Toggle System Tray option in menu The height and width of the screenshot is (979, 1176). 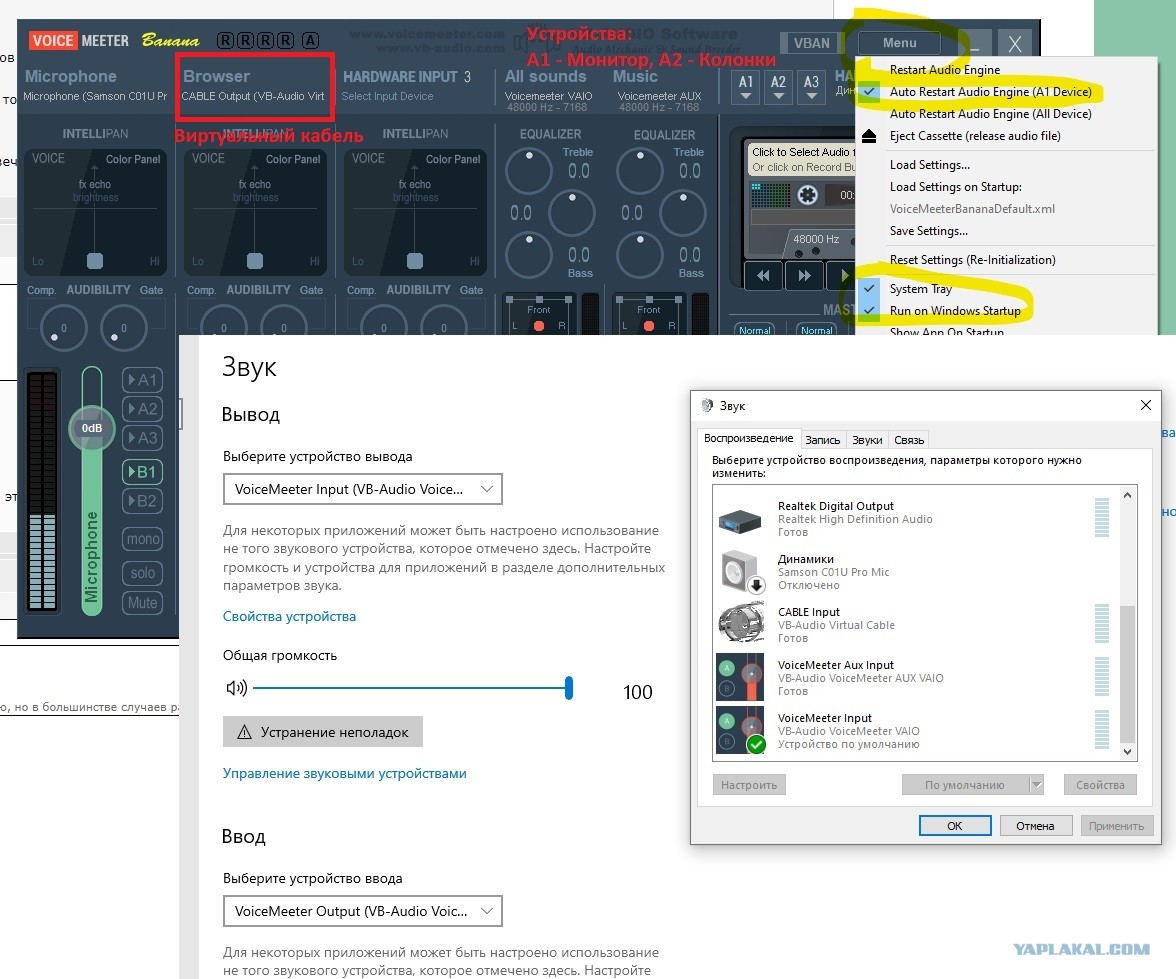pyautogui.click(x=920, y=289)
